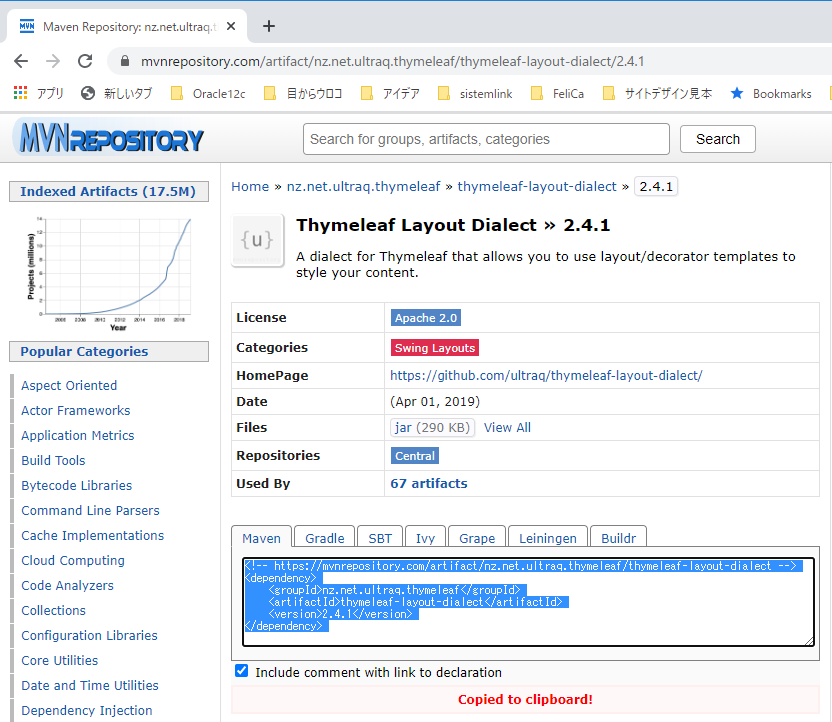This screenshot has height=722, width=832.
Task: Click the MVNRepository logo
Action: 111,139
